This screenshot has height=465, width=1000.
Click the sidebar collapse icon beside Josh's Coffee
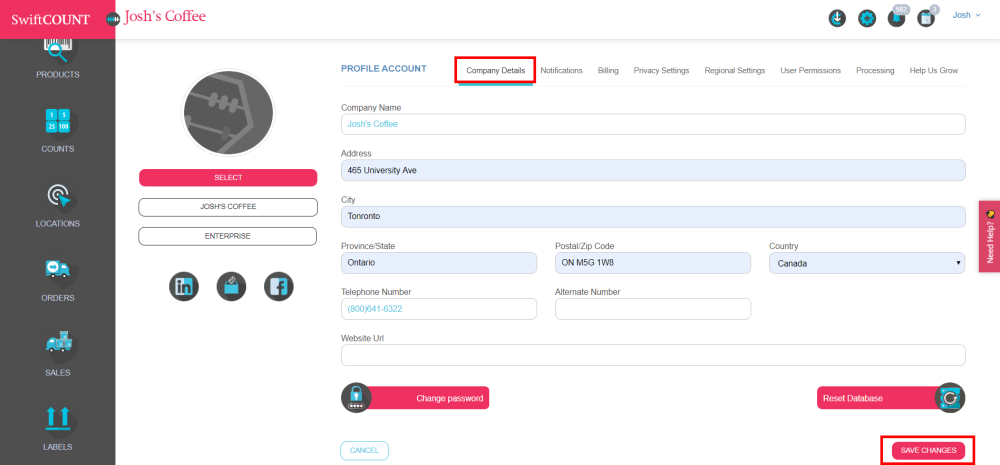pyautogui.click(x=113, y=18)
